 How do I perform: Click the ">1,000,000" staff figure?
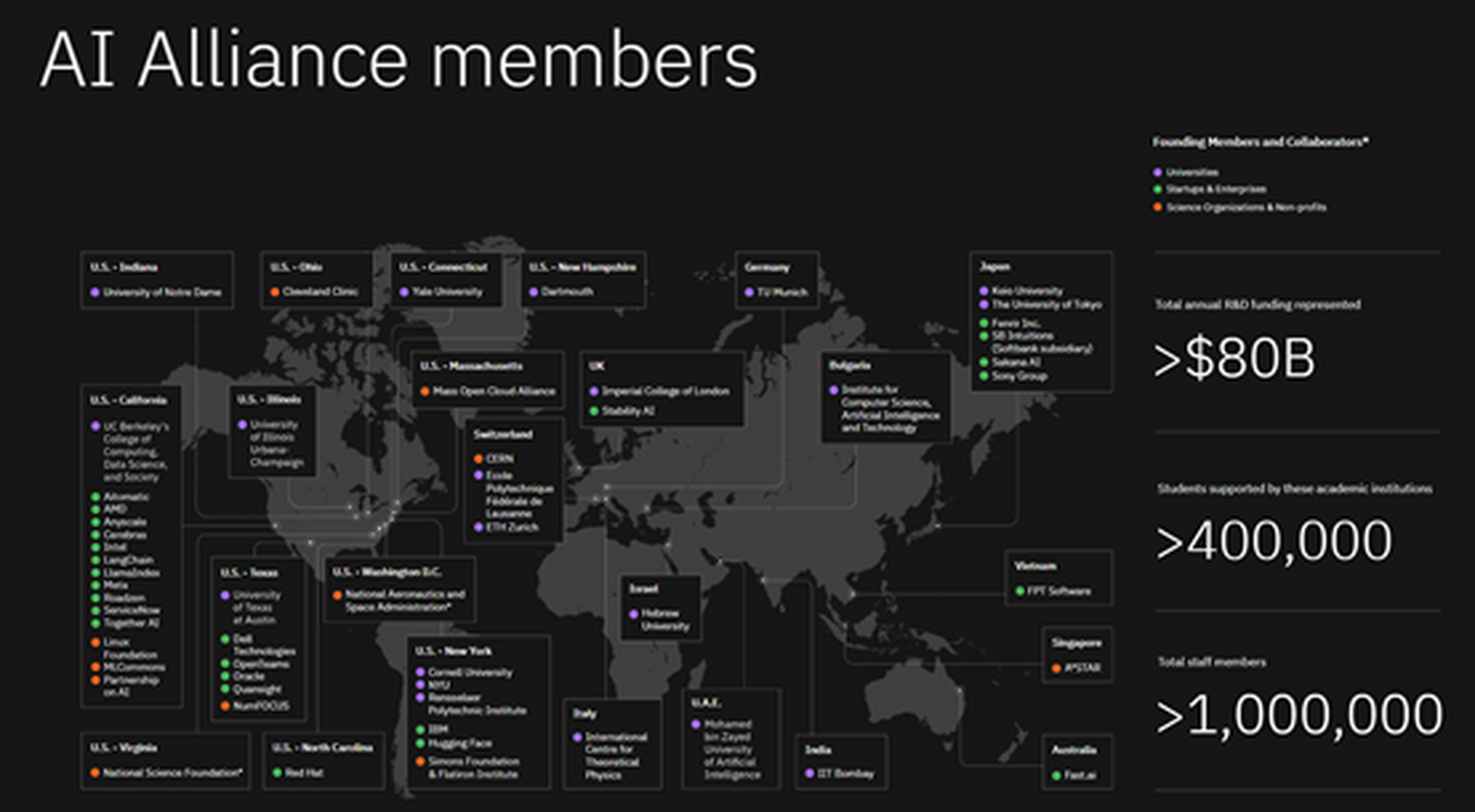click(1299, 715)
